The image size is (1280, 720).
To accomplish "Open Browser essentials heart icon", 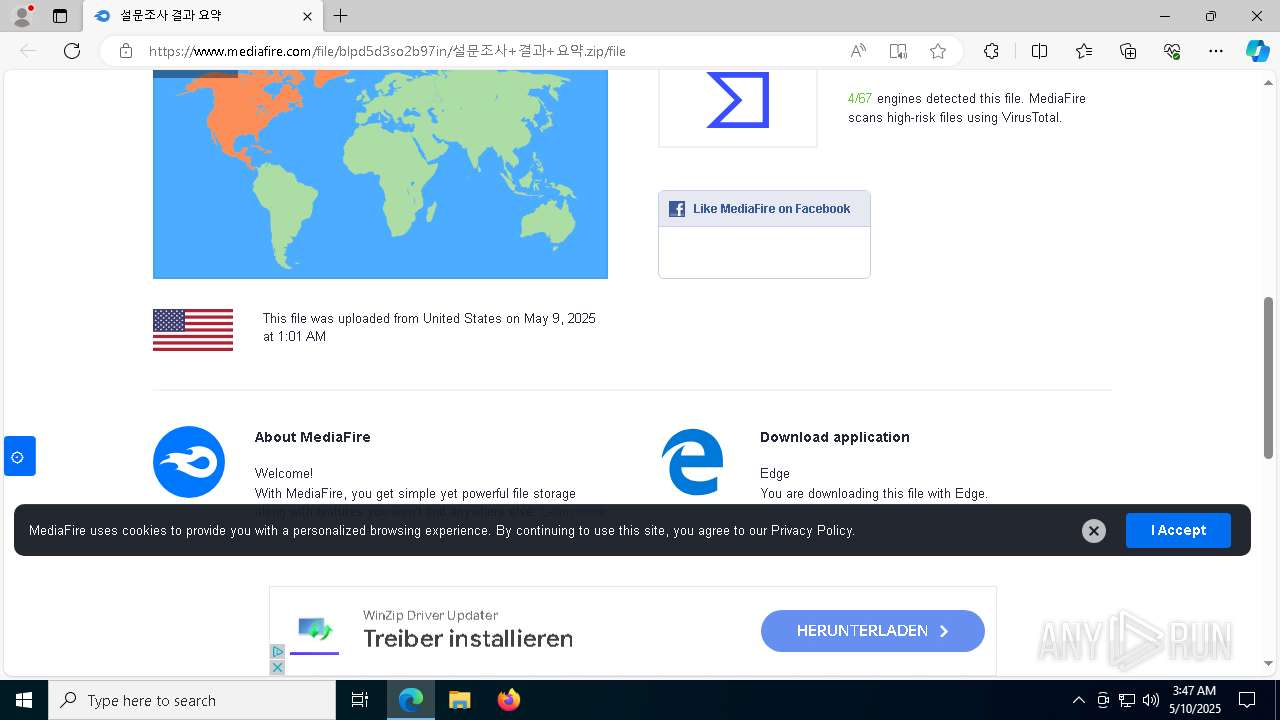I will pyautogui.click(x=1172, y=51).
